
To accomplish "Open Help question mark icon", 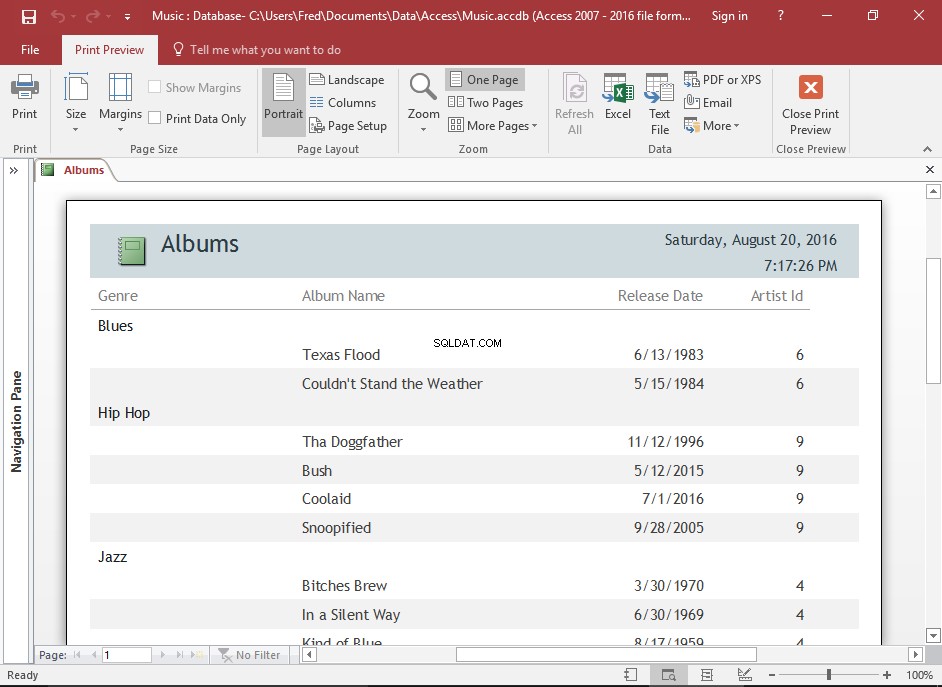I will click(x=780, y=16).
